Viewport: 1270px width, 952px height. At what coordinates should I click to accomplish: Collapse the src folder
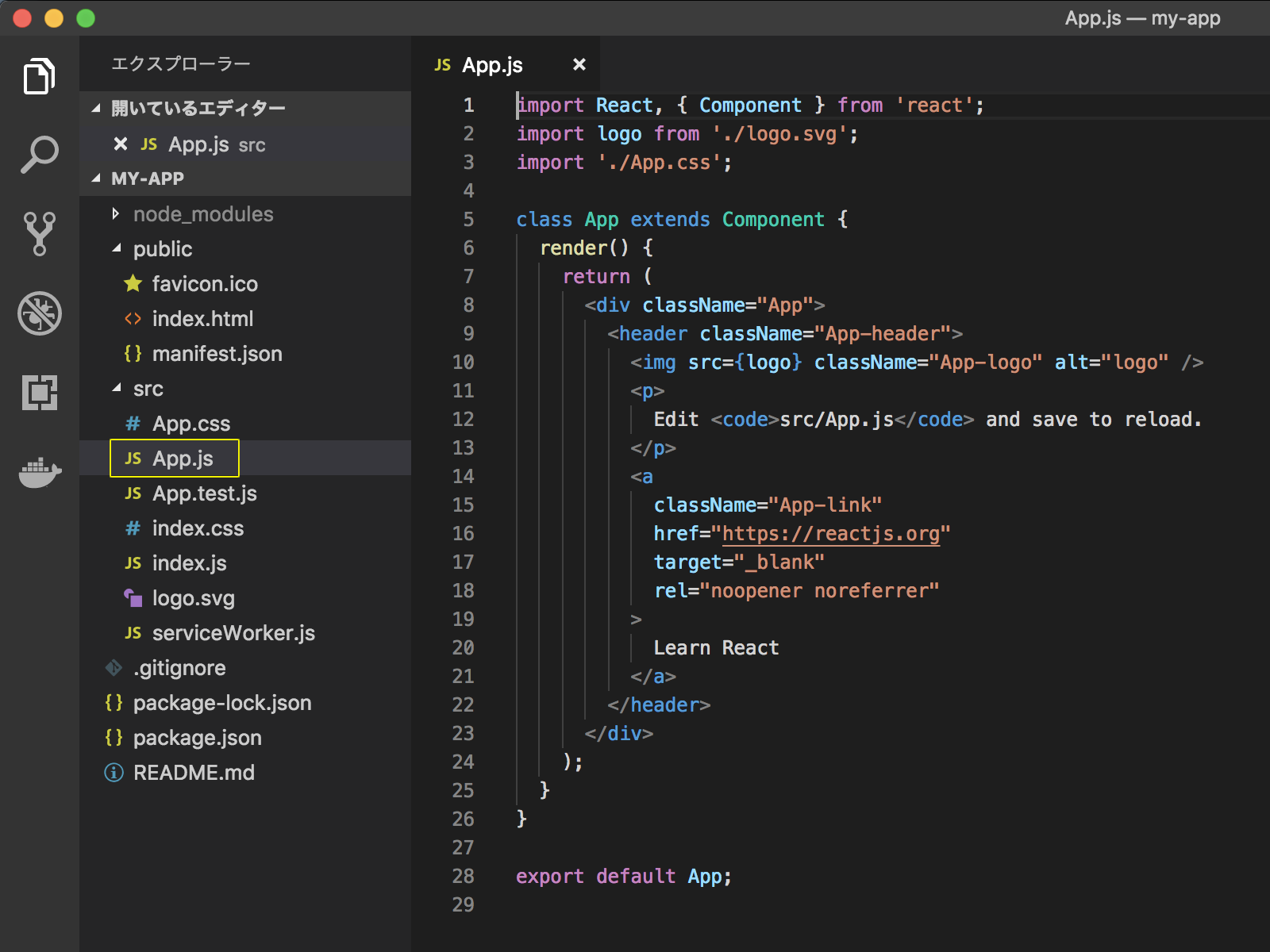[x=117, y=389]
